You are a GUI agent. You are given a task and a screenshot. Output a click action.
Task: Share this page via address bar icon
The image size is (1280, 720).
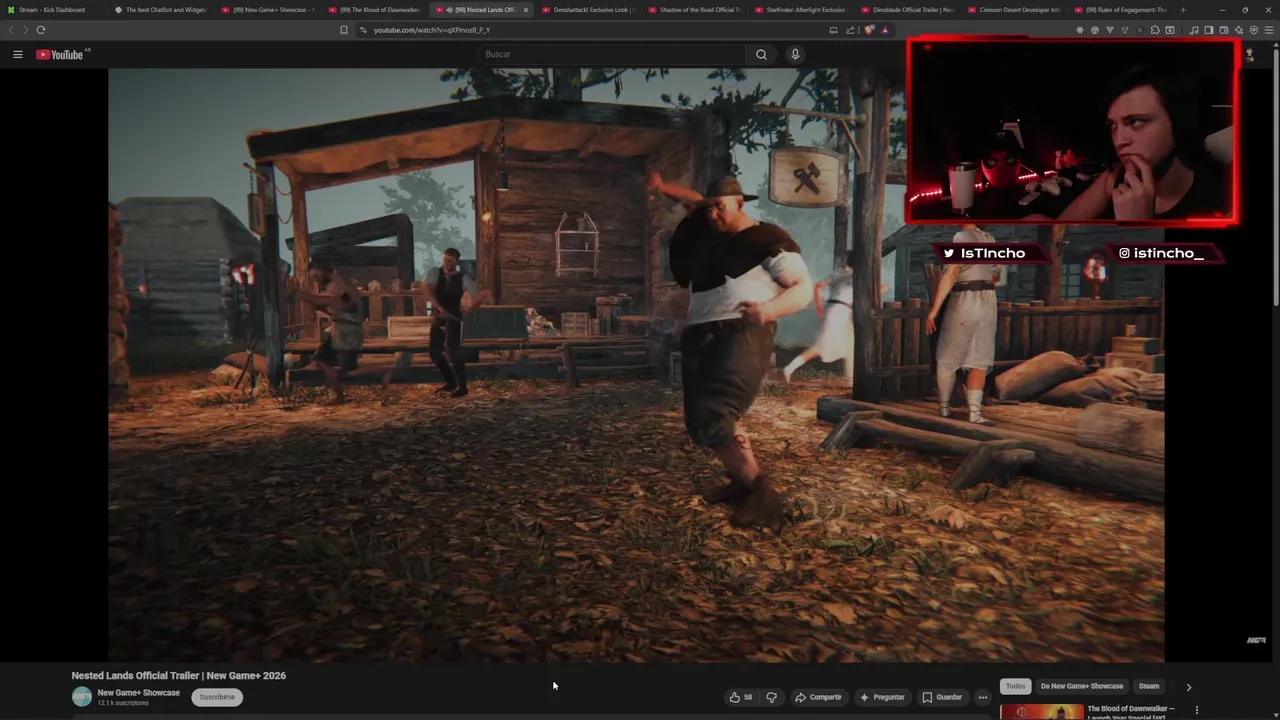coord(851,30)
